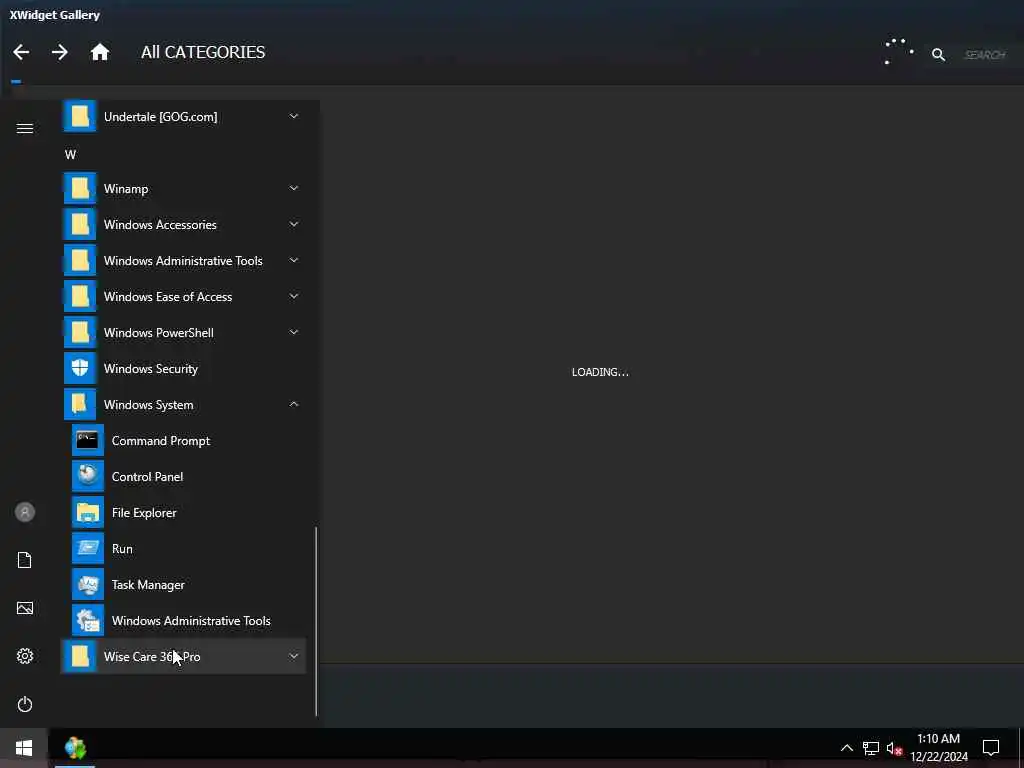This screenshot has width=1024, height=768.
Task: Start Task Manager
Action: tap(183, 584)
